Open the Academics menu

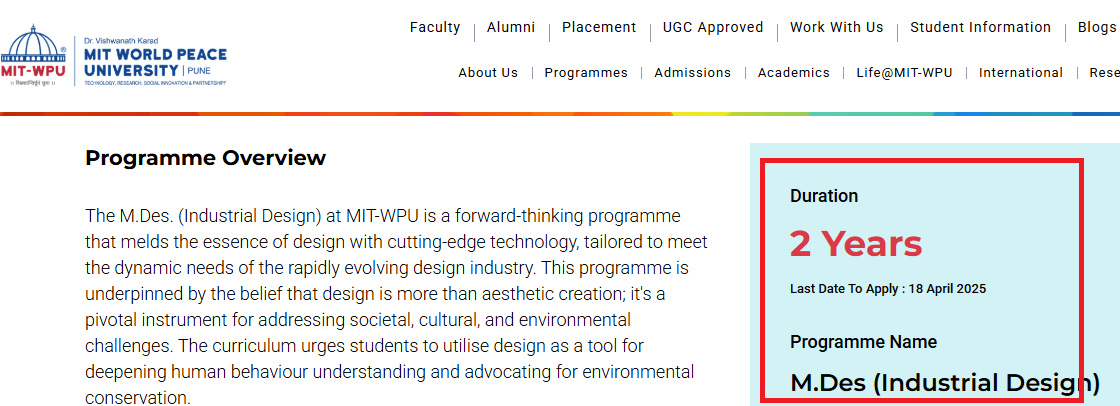click(x=794, y=73)
